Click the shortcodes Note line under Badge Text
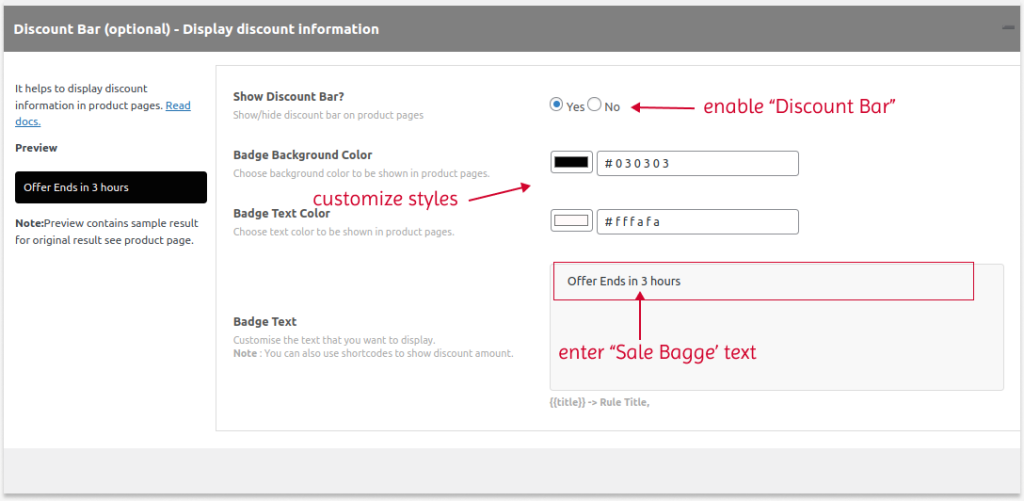 374,353
